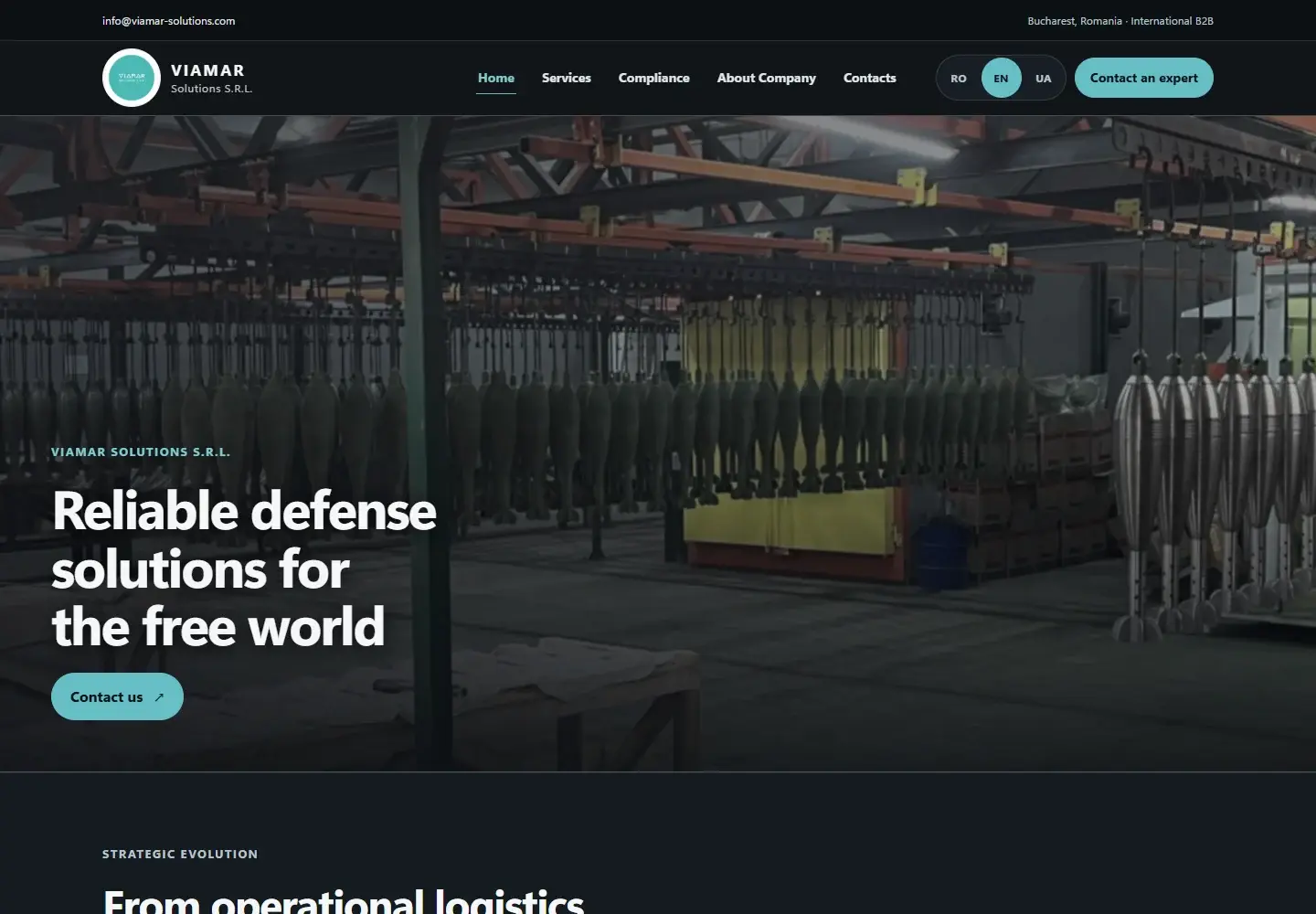
Task: Click the Contact an expert button
Action: pyautogui.click(x=1144, y=78)
